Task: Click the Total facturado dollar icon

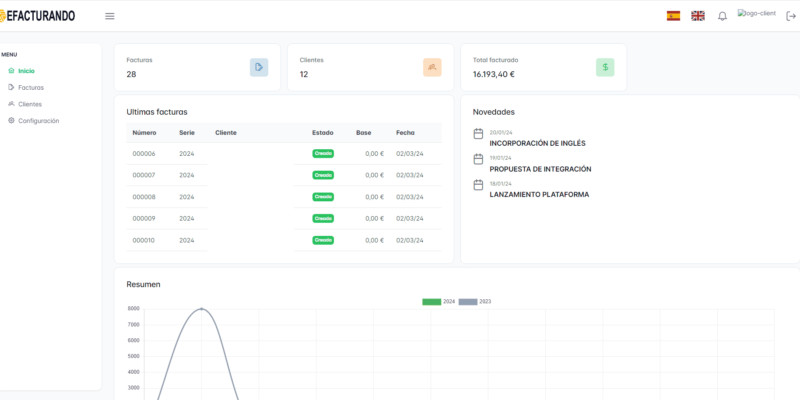Action: pos(605,67)
